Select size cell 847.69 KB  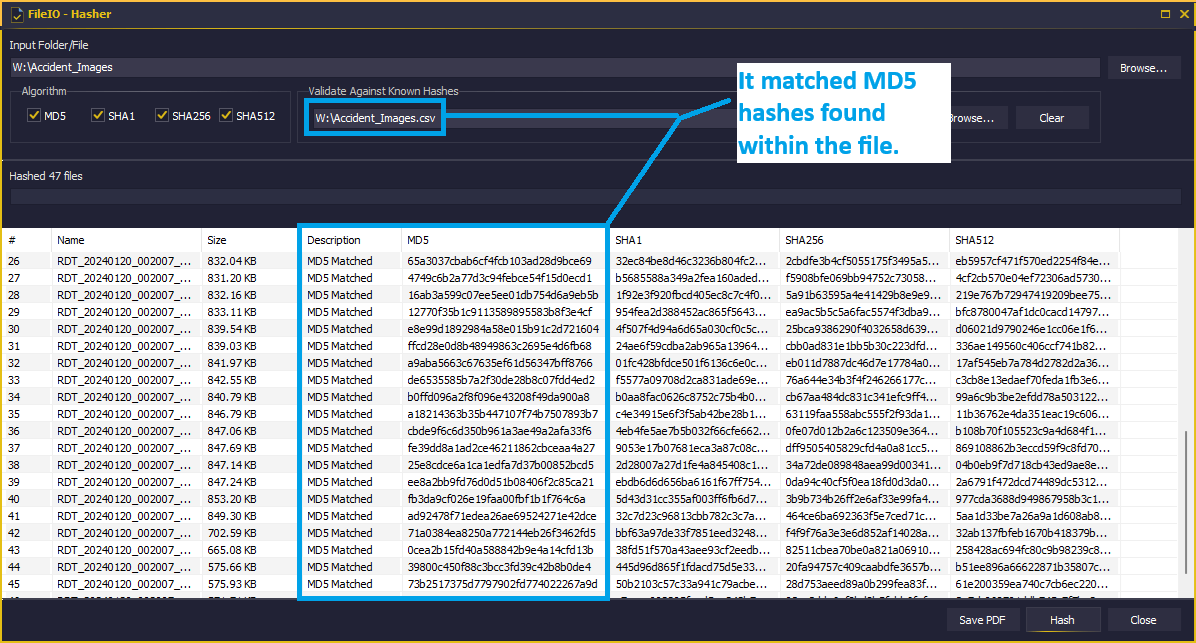[232, 448]
